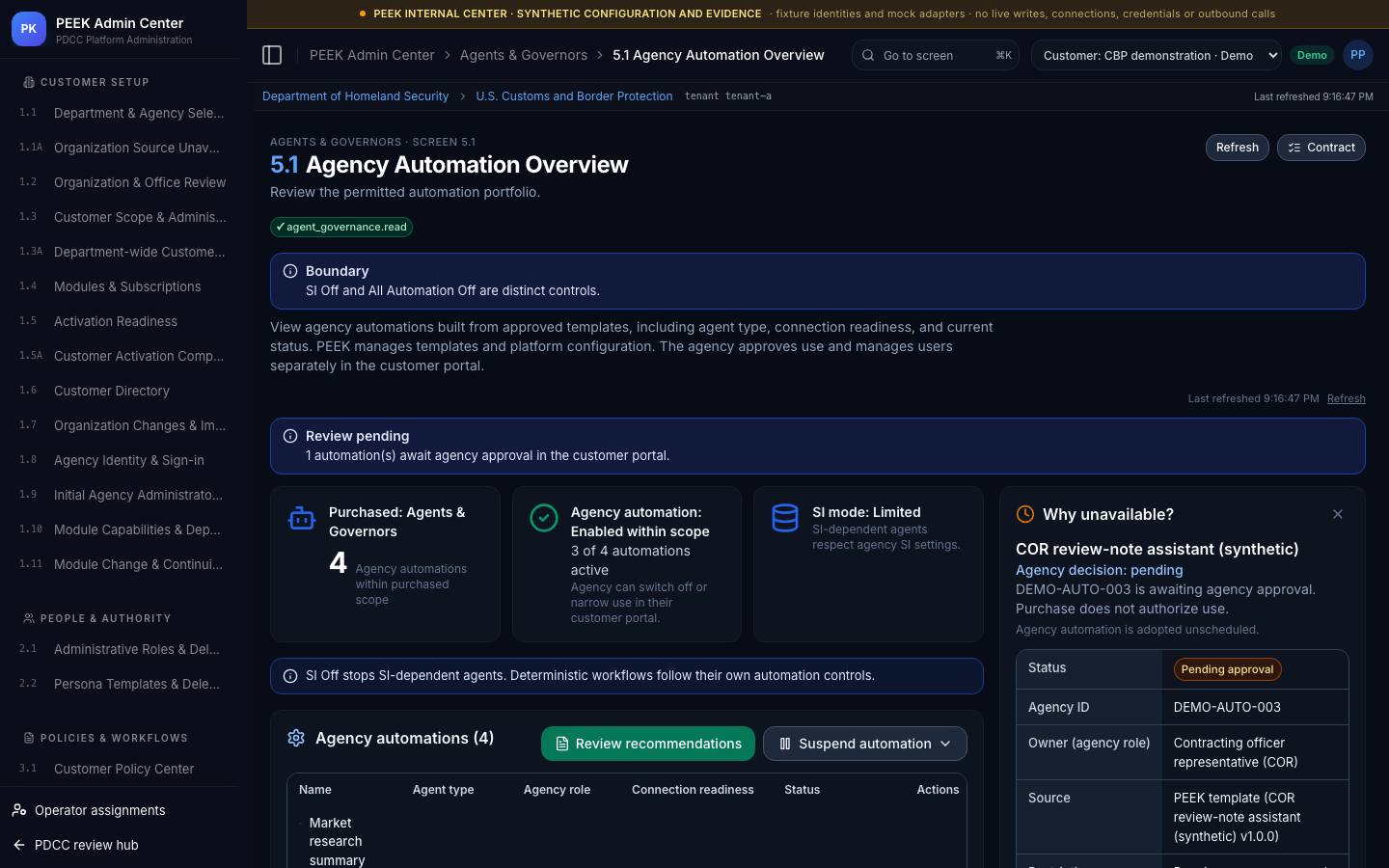The width and height of the screenshot is (1389, 868).
Task: Open the Contract button
Action: pyautogui.click(x=1321, y=148)
